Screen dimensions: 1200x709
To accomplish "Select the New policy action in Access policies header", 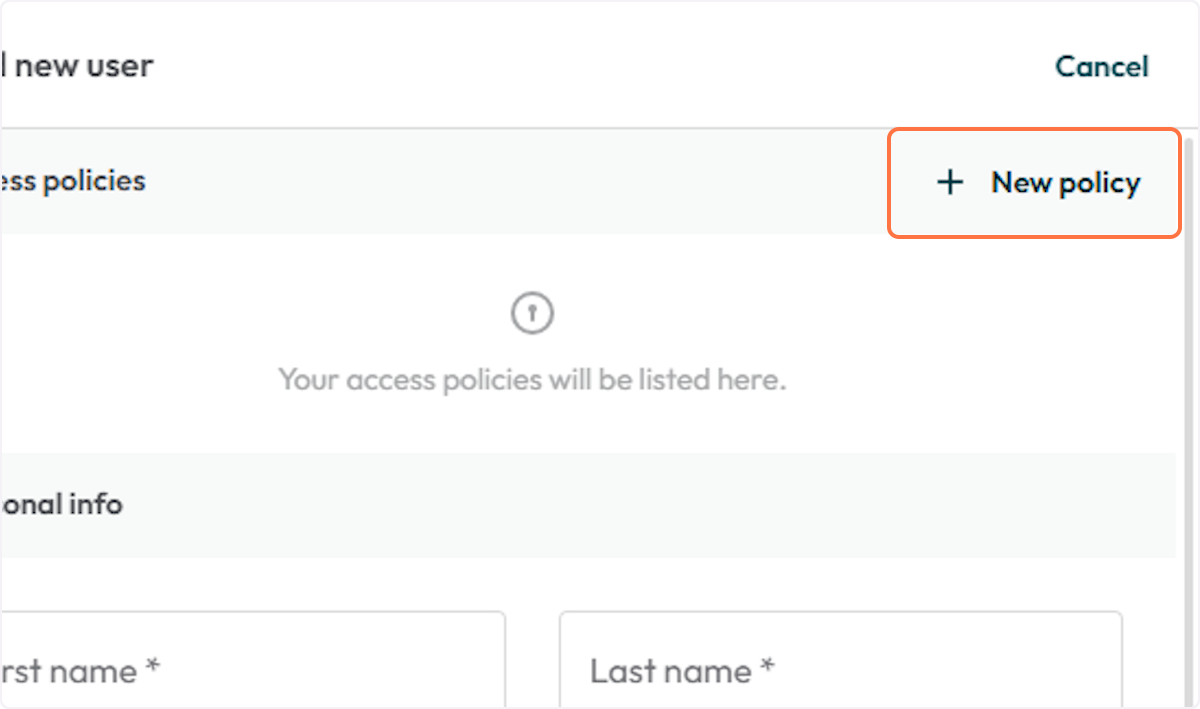I will point(1035,182).
